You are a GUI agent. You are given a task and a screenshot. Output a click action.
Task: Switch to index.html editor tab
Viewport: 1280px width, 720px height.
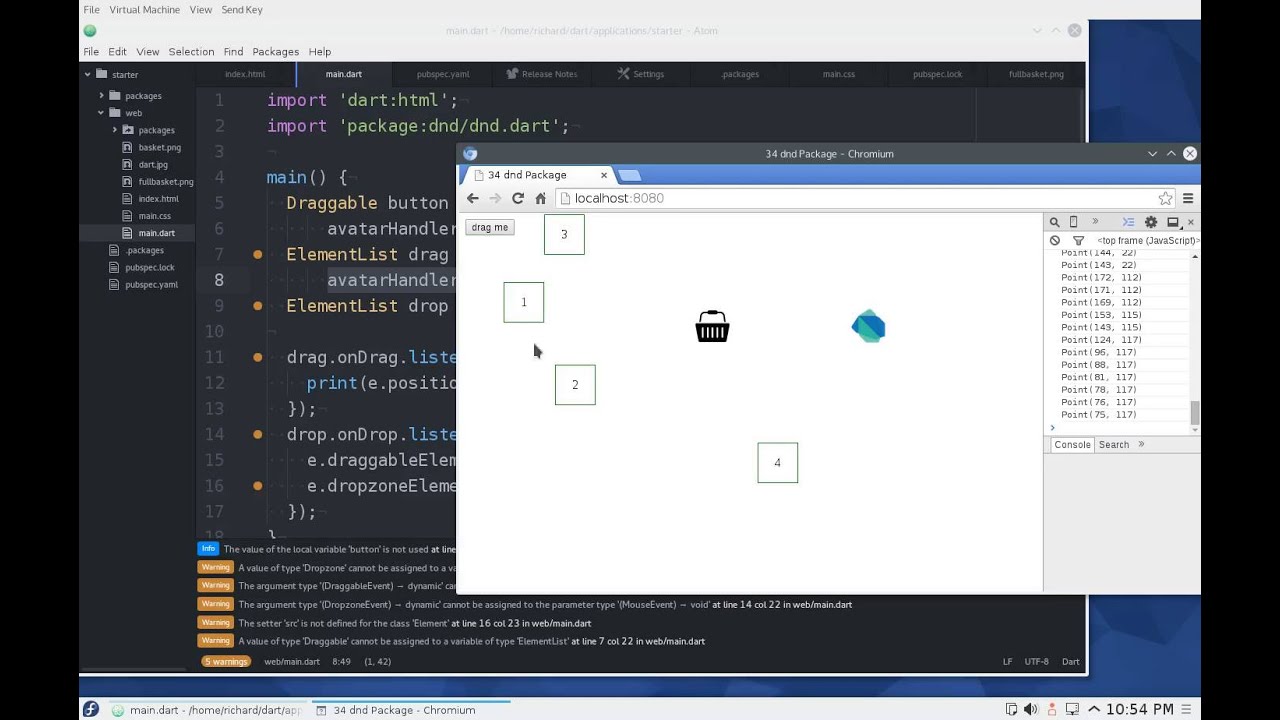[245, 74]
